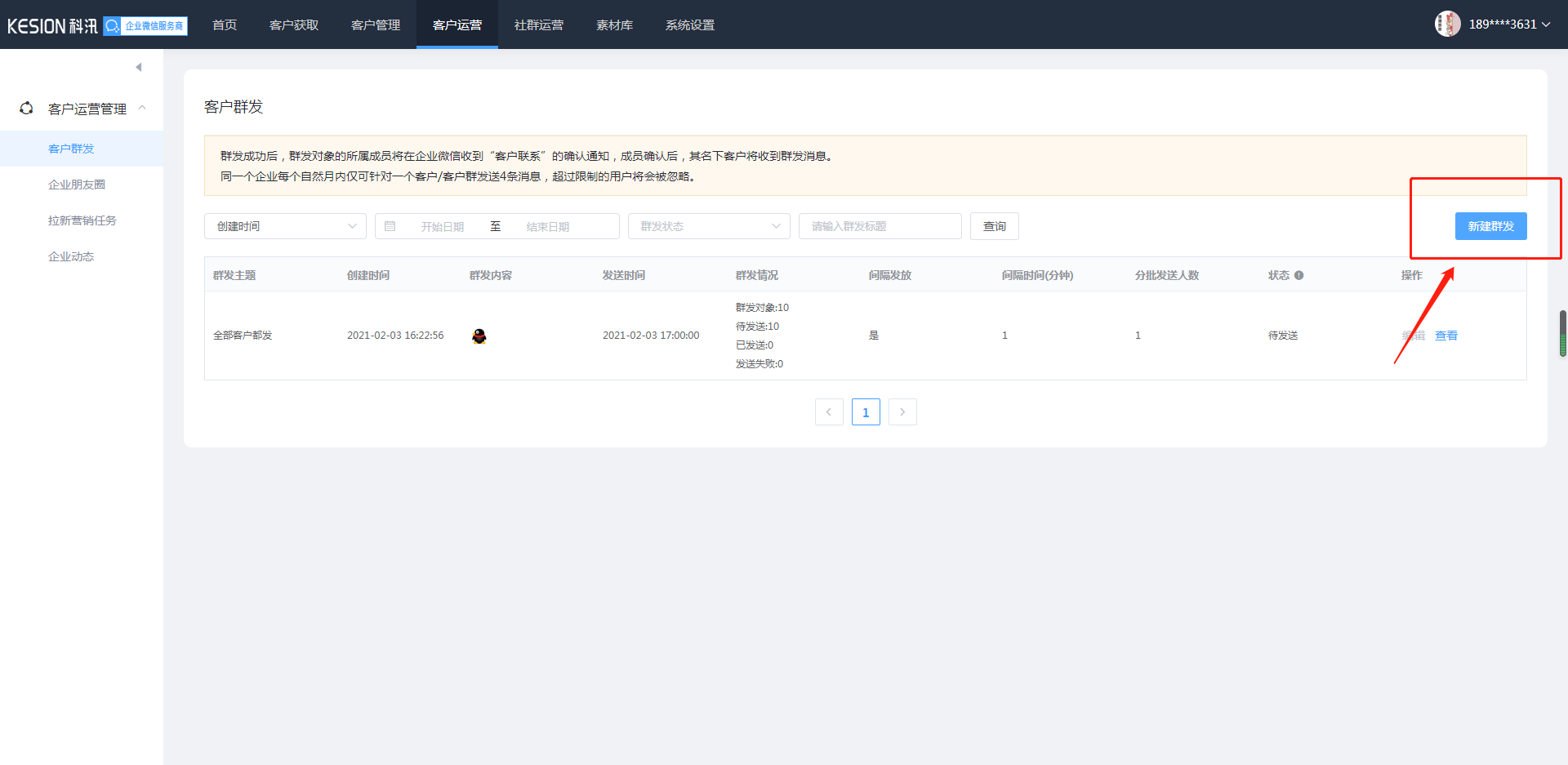Screen dimensions: 1568x765
Task: Click the 查看 link in the row
Action: pyautogui.click(x=1445, y=336)
